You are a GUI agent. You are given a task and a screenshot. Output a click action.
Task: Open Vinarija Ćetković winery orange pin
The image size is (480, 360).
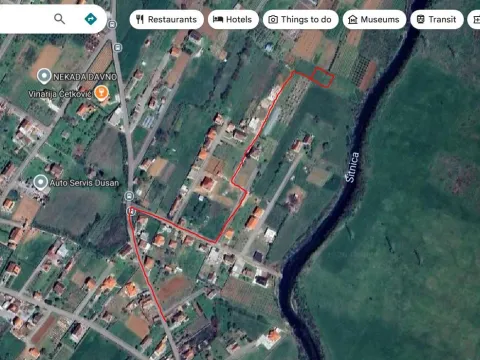tap(101, 93)
